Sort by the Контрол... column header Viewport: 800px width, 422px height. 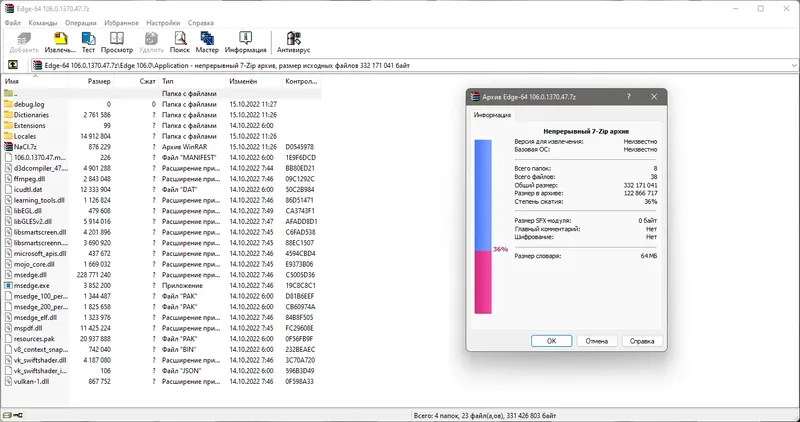[x=302, y=81]
